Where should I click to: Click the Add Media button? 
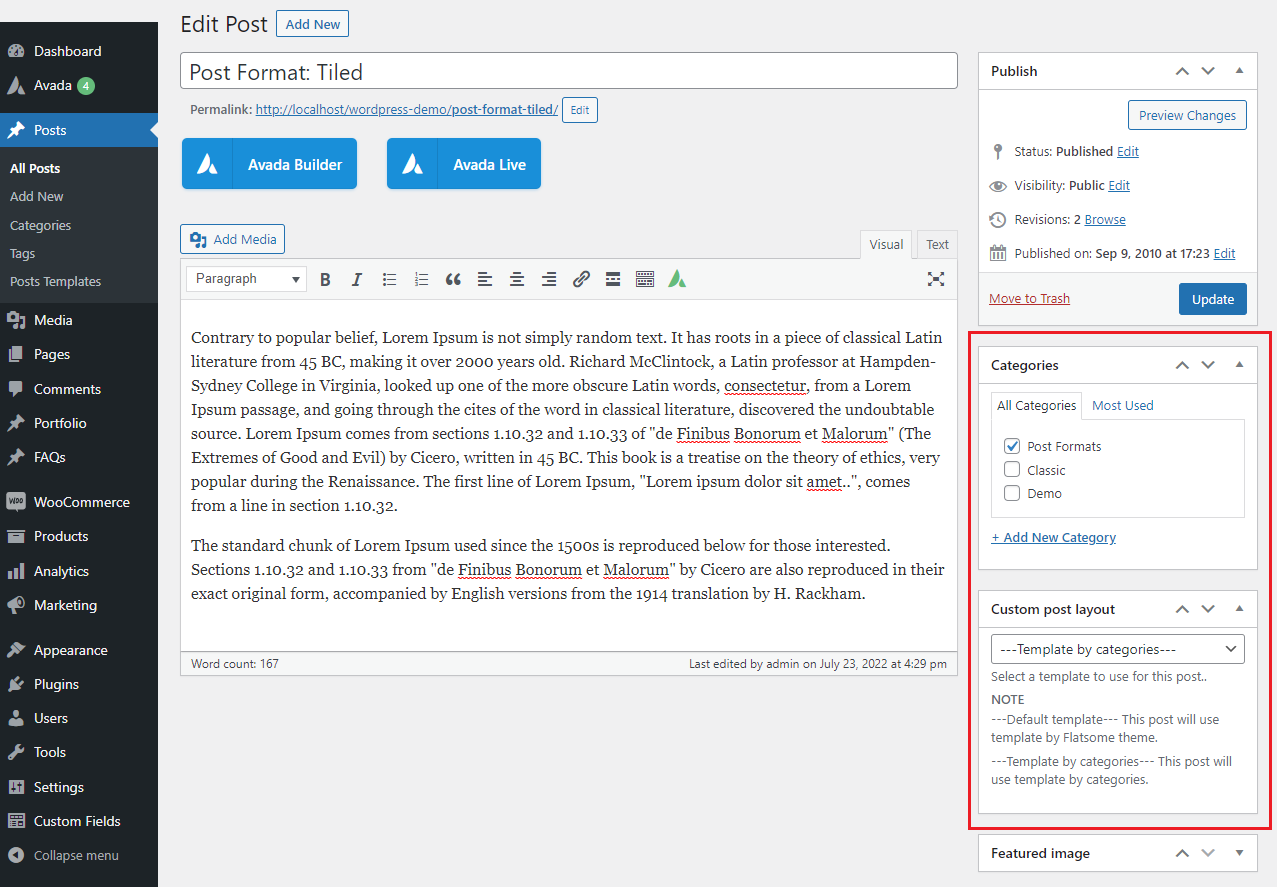coord(233,239)
